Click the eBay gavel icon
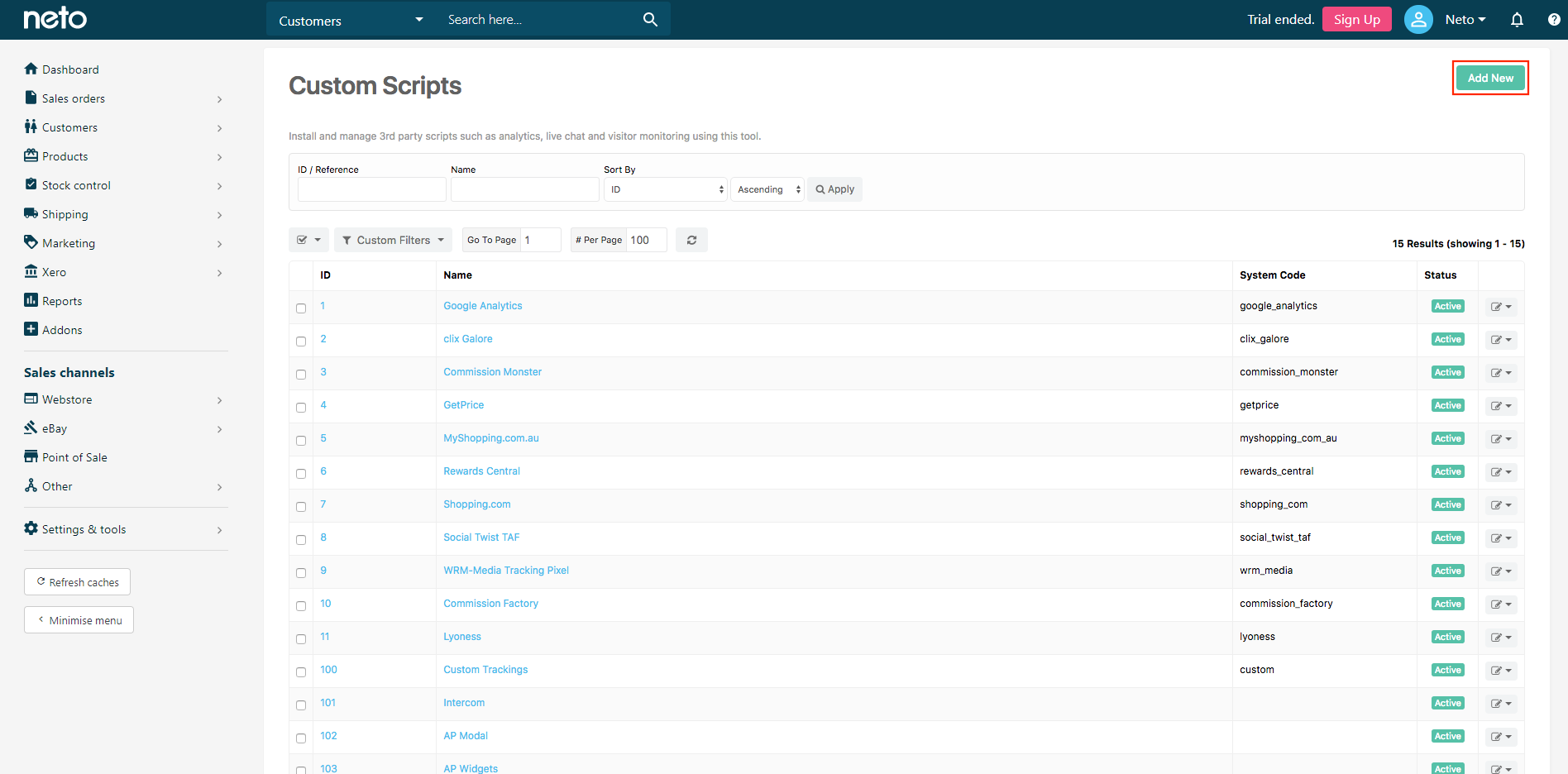 [x=31, y=428]
